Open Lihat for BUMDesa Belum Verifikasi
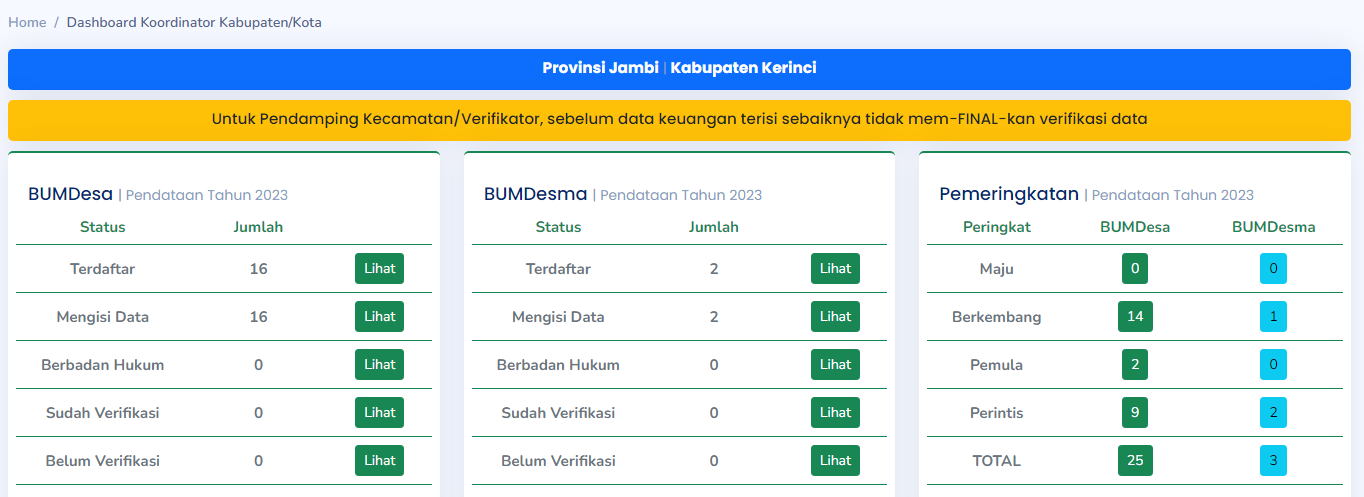The width and height of the screenshot is (1364, 497). pos(380,461)
